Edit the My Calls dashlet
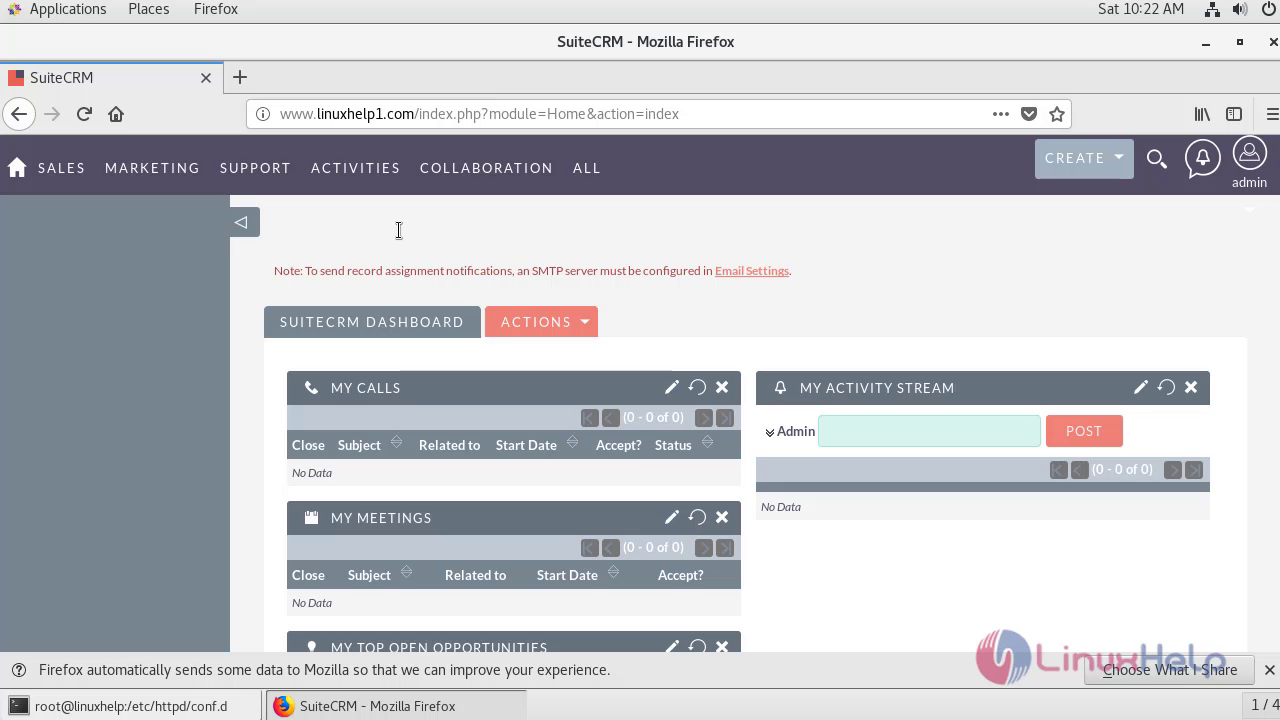 coord(672,387)
